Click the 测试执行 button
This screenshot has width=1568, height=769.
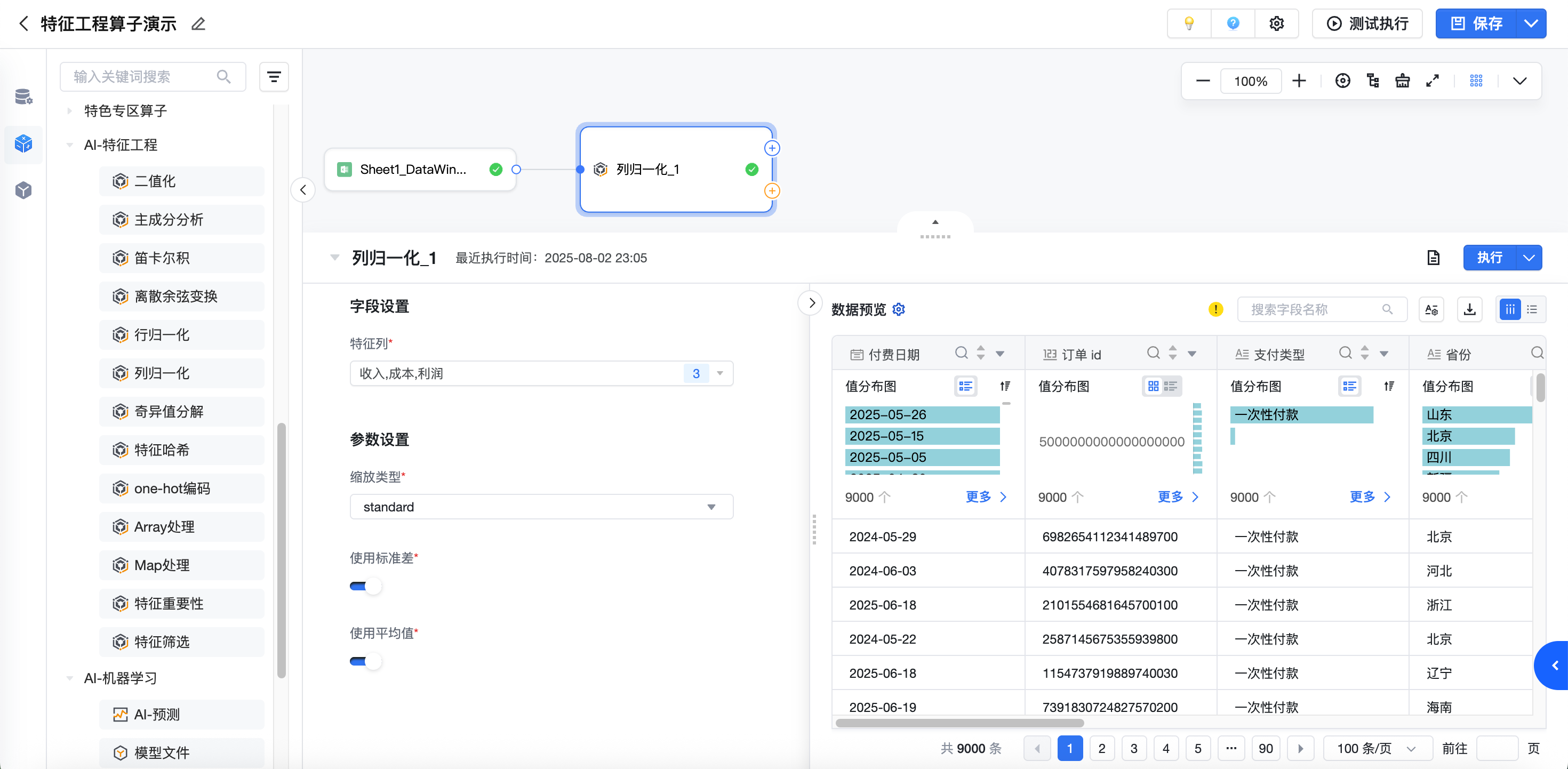[1367, 24]
